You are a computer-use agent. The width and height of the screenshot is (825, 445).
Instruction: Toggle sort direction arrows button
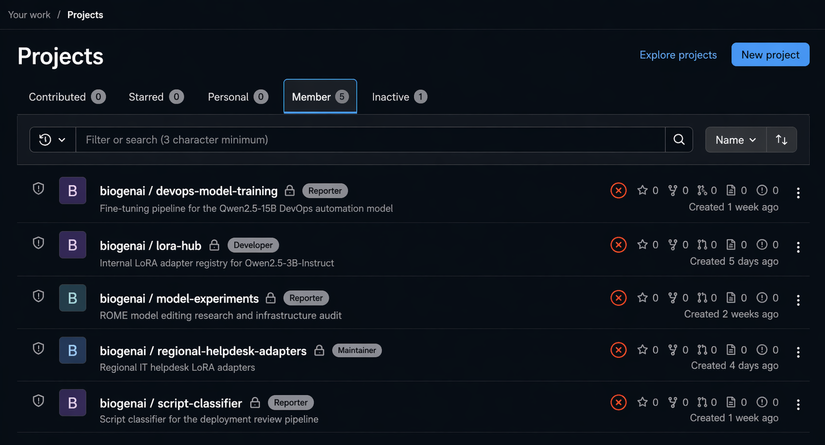[781, 140]
